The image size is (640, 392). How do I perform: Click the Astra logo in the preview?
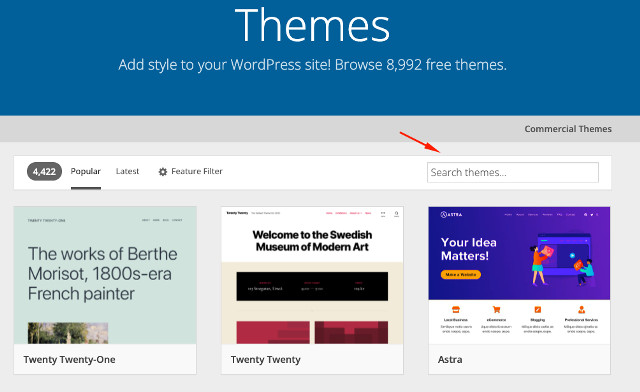(451, 214)
